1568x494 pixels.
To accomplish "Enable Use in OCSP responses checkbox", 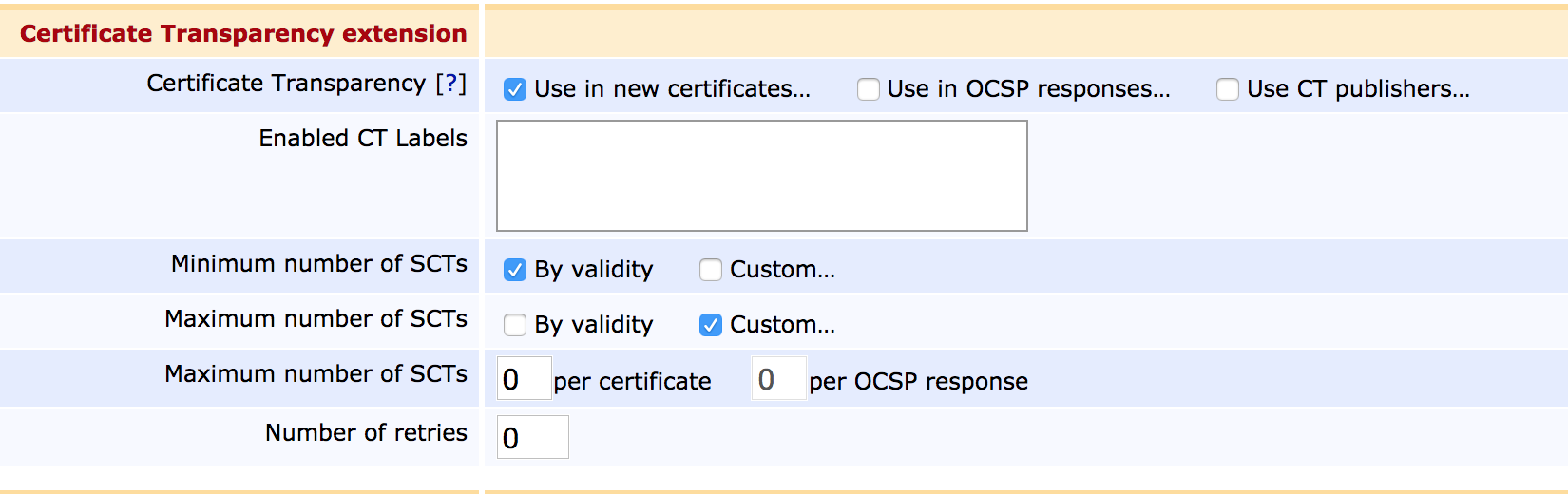I will (x=869, y=89).
